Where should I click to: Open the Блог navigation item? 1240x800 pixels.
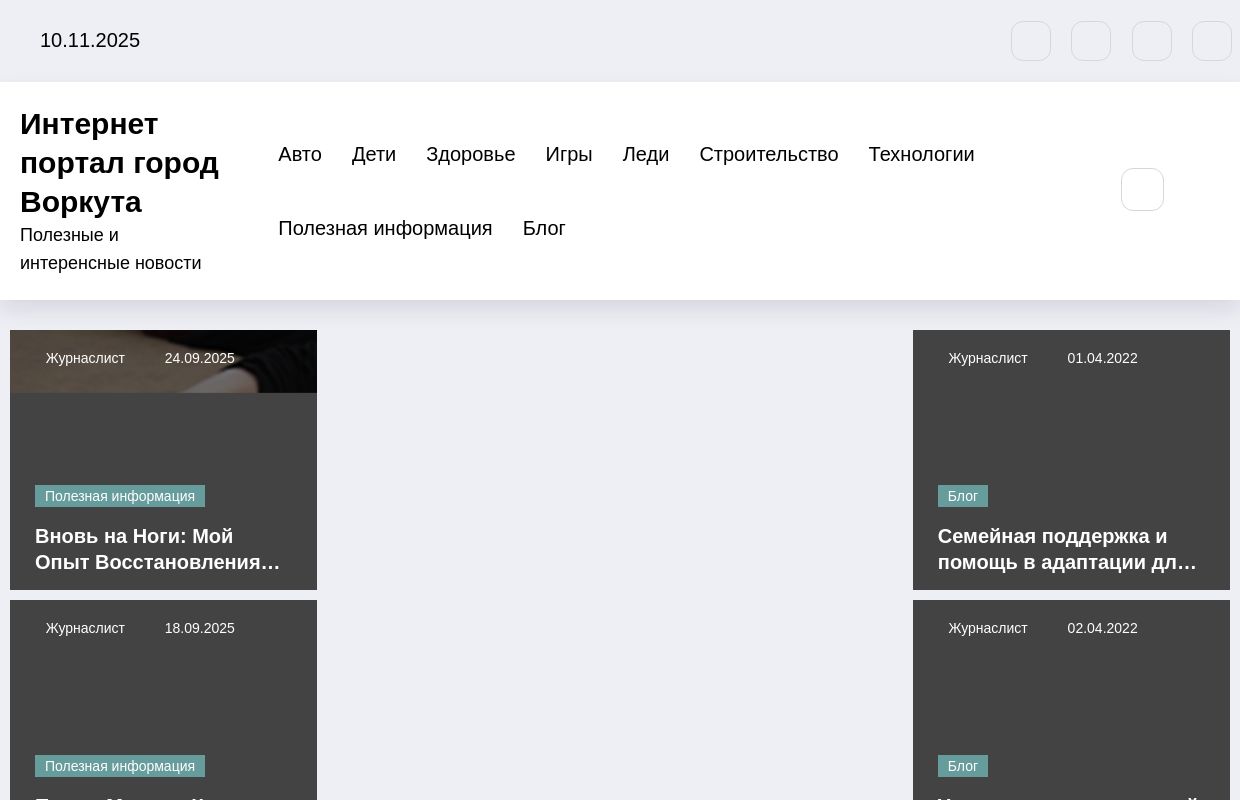[x=544, y=228]
